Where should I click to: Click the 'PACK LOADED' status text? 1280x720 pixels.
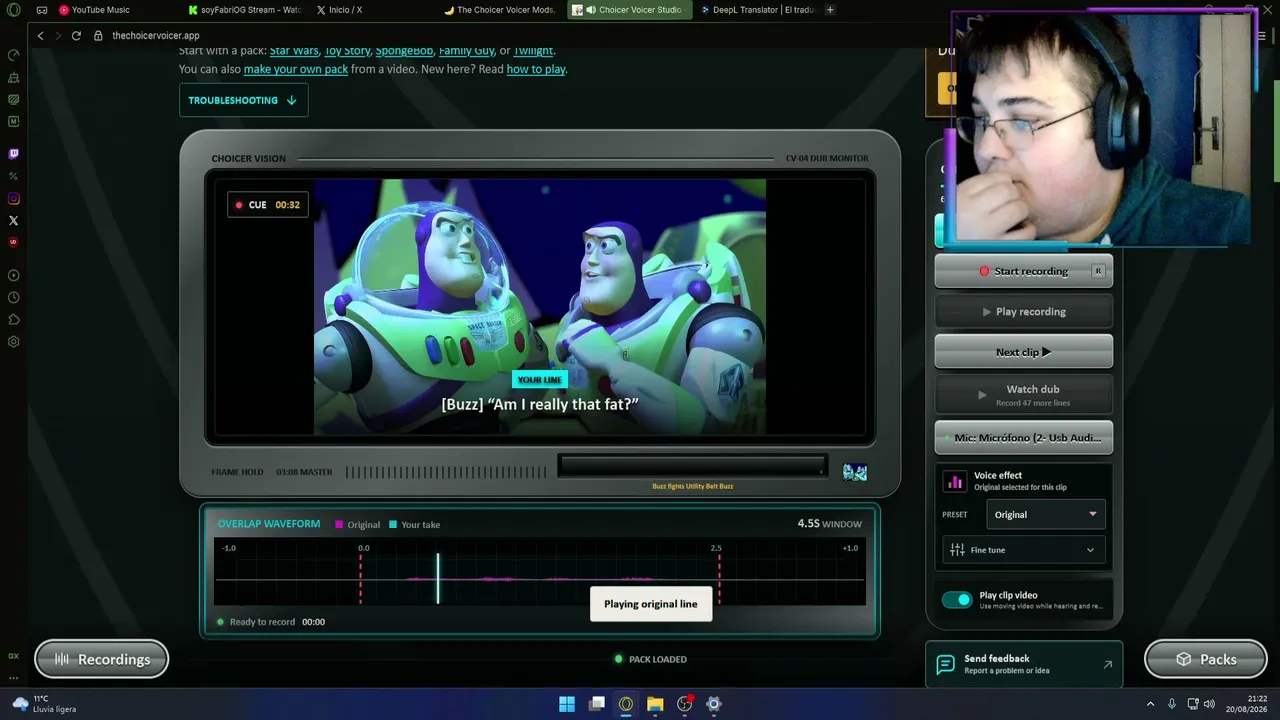[x=658, y=660]
